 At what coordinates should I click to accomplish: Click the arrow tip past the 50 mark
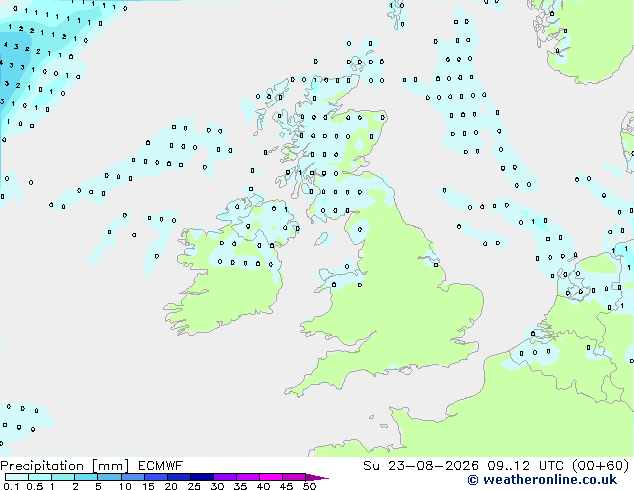(x=317, y=477)
